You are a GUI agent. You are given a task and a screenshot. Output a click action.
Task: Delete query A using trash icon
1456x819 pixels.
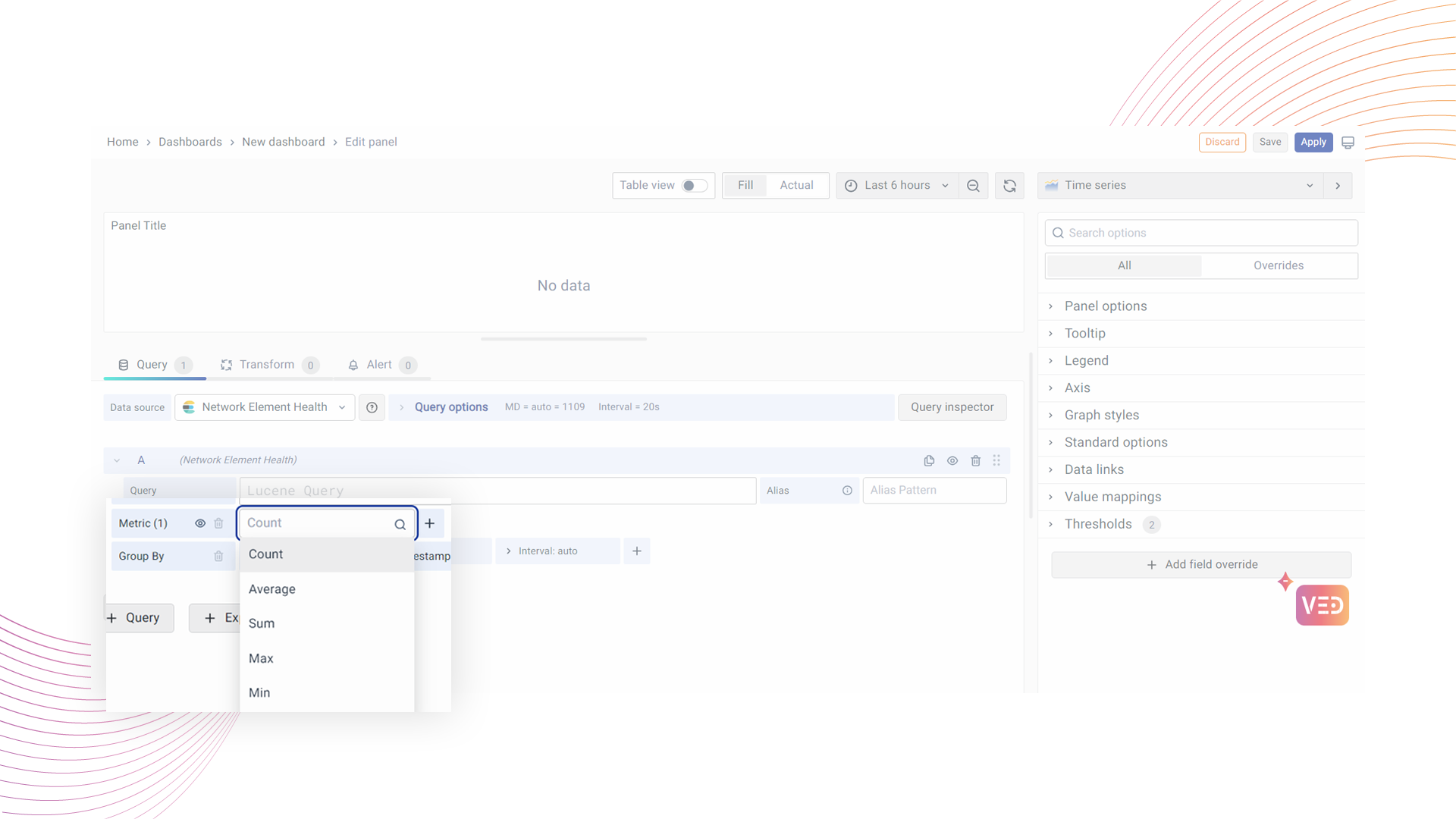(976, 460)
